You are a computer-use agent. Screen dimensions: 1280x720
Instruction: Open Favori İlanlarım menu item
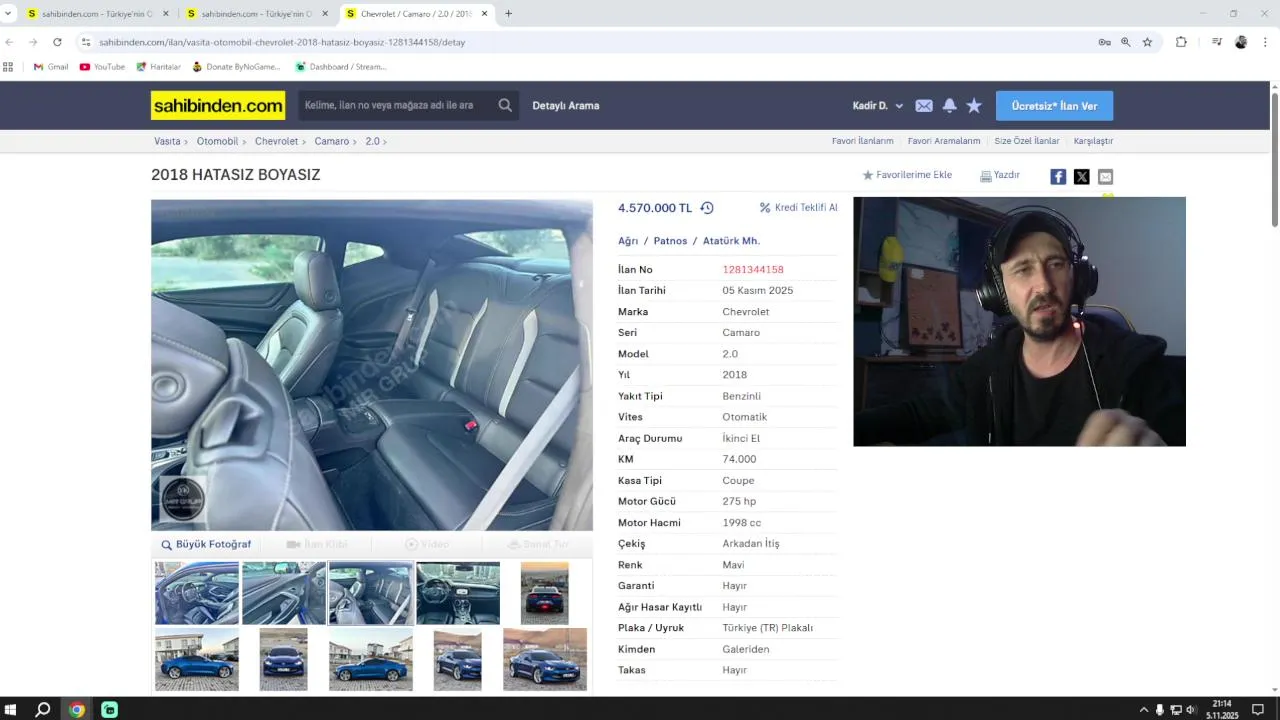coord(862,141)
